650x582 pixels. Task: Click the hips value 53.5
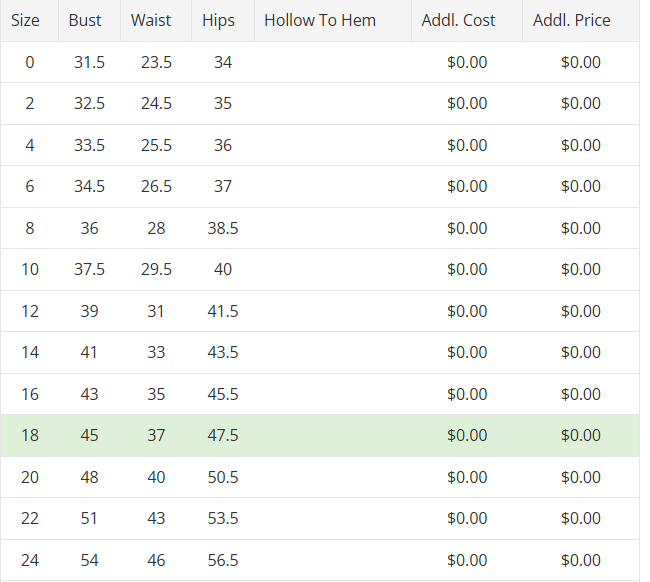(223, 518)
